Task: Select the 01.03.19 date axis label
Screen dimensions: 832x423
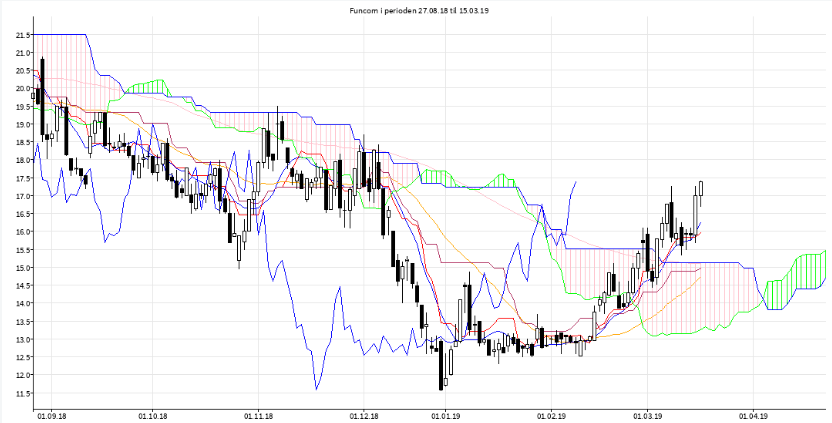Action: pyautogui.click(x=647, y=417)
